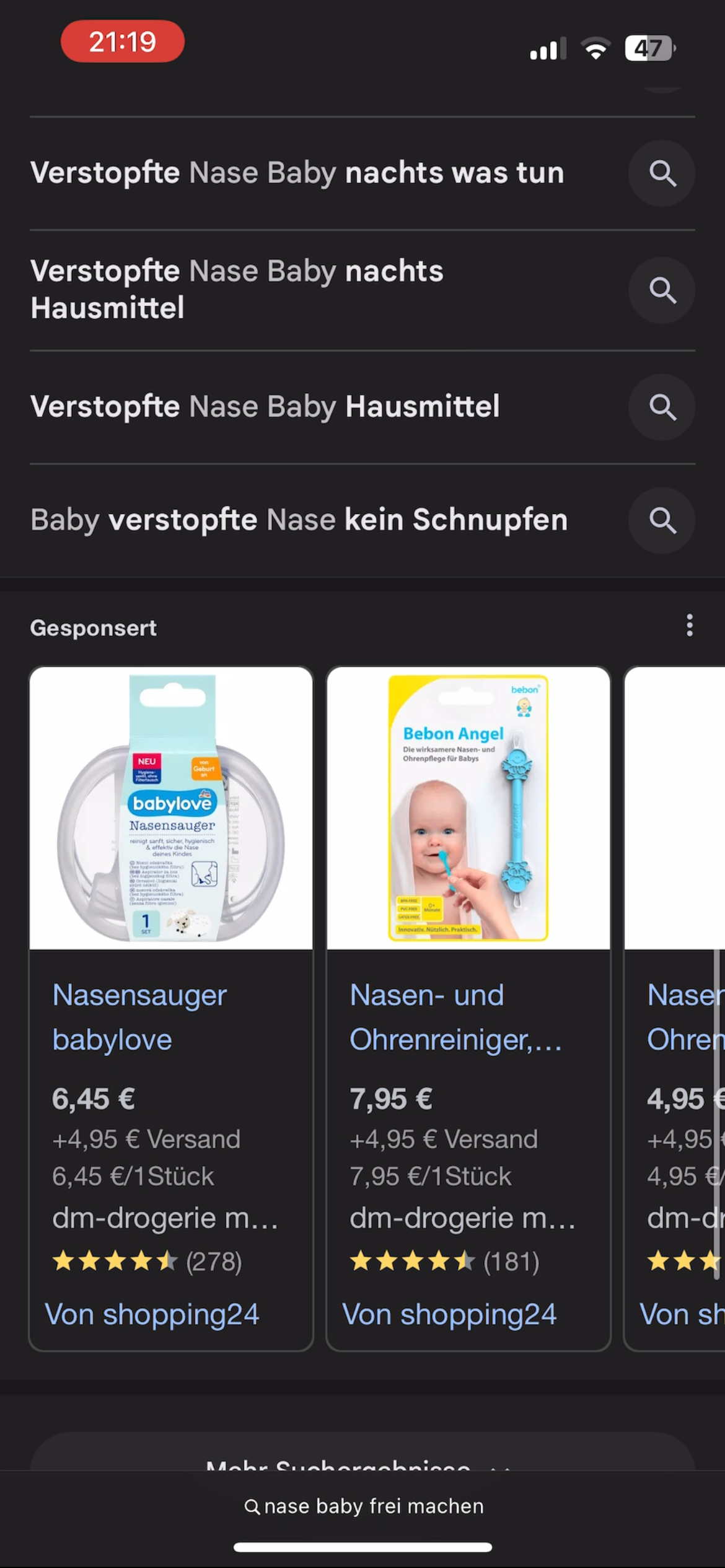Open the three-dot menu beside Gesponsert
725x1568 pixels.
689,626
